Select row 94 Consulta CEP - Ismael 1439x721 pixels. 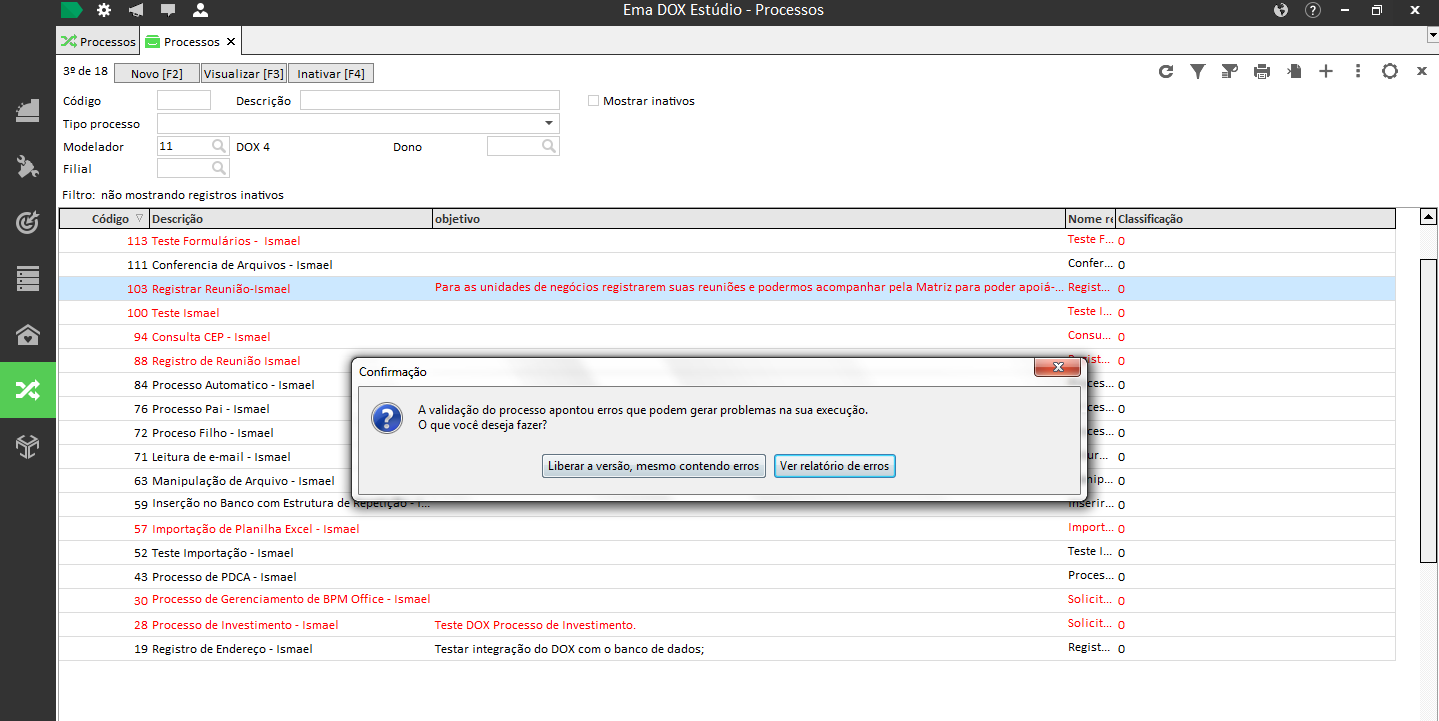[727, 337]
